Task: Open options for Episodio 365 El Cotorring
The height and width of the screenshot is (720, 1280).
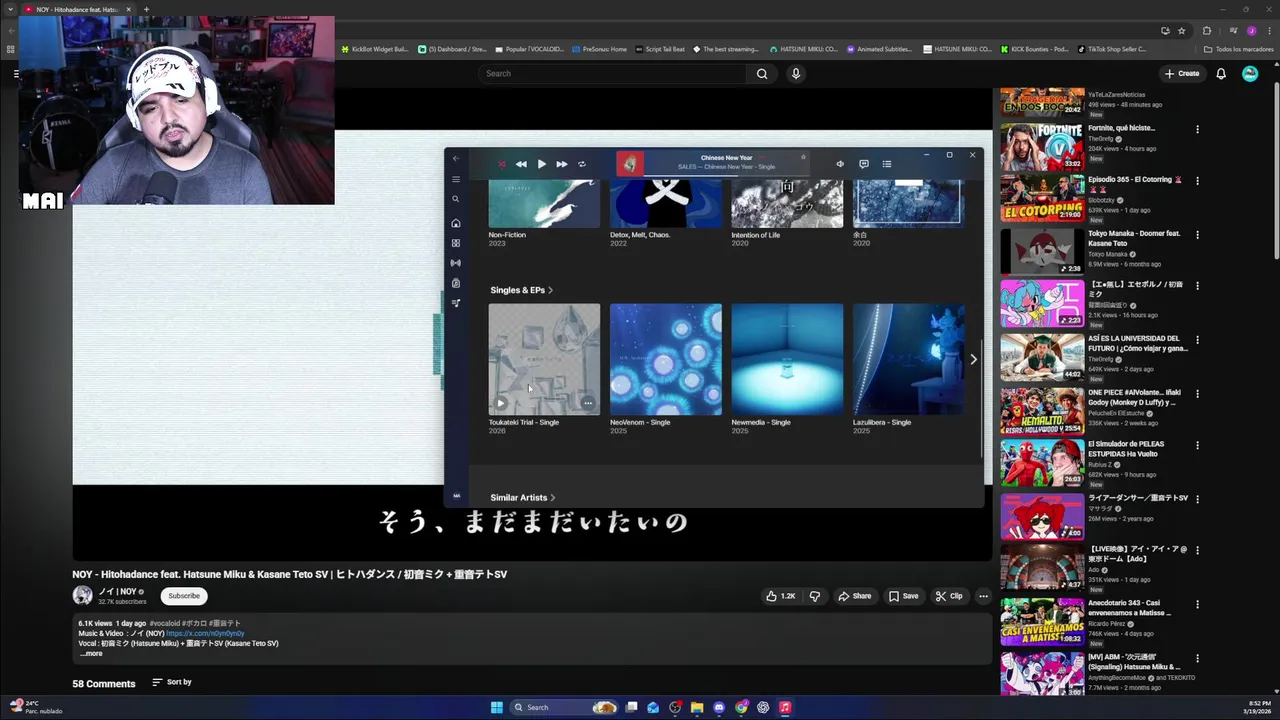Action: 1197,181
